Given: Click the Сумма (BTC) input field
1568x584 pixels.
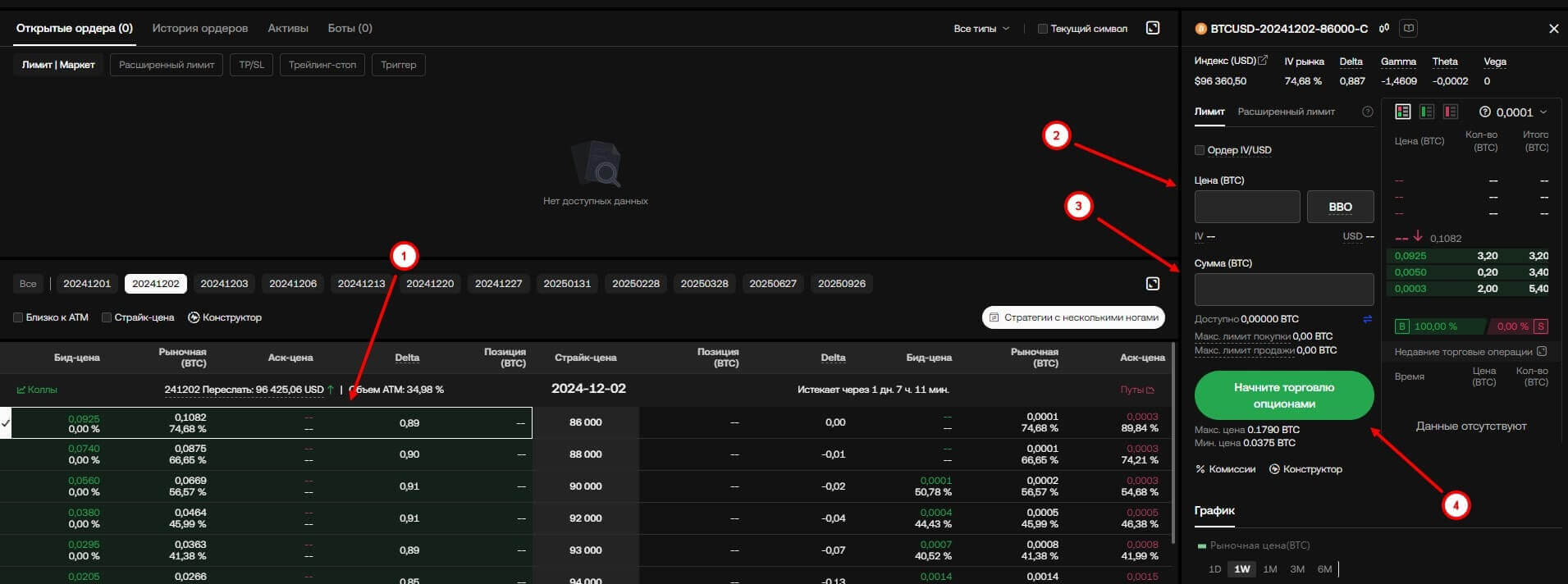Looking at the screenshot, I should click(x=1283, y=290).
